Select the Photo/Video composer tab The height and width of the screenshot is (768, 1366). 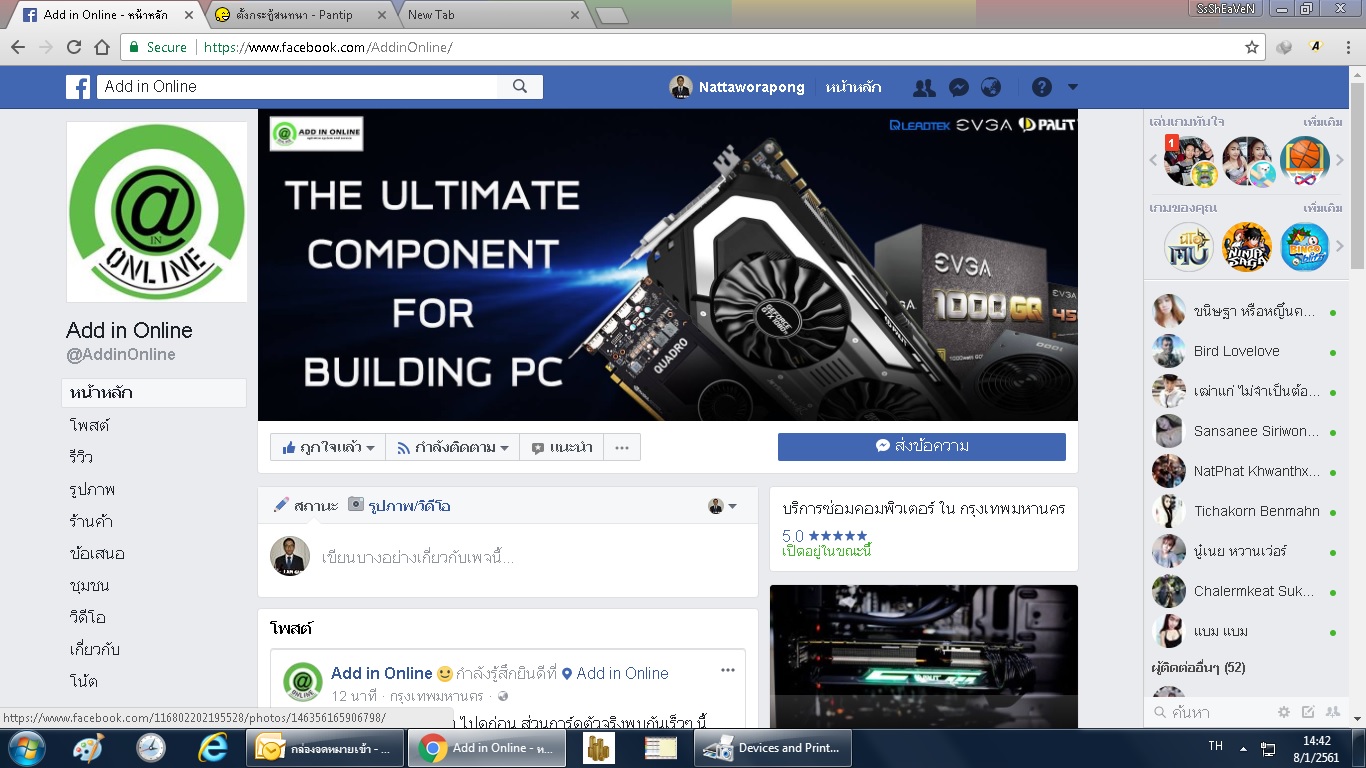tap(399, 506)
